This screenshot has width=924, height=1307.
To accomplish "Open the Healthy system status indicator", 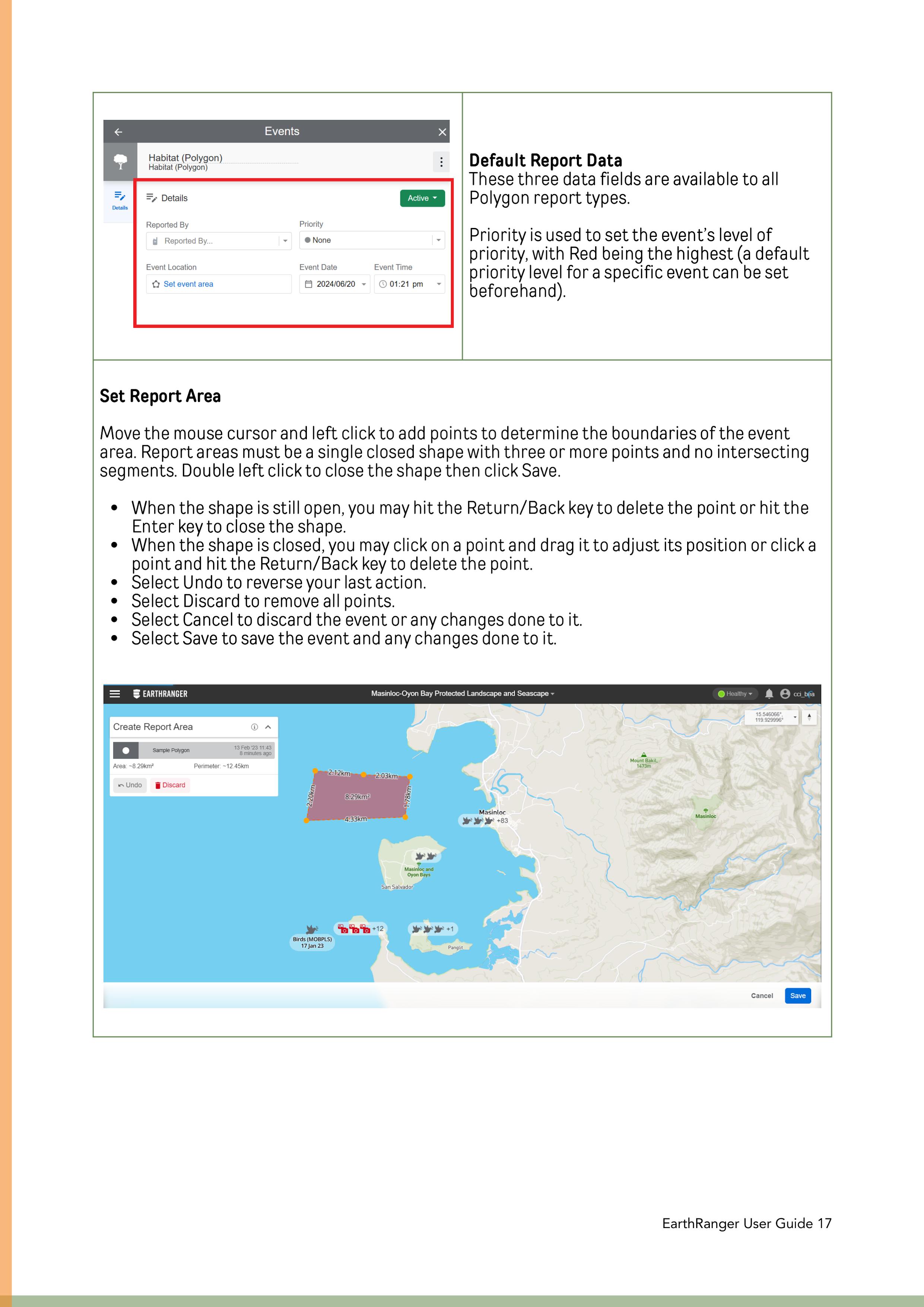I will pos(735,694).
